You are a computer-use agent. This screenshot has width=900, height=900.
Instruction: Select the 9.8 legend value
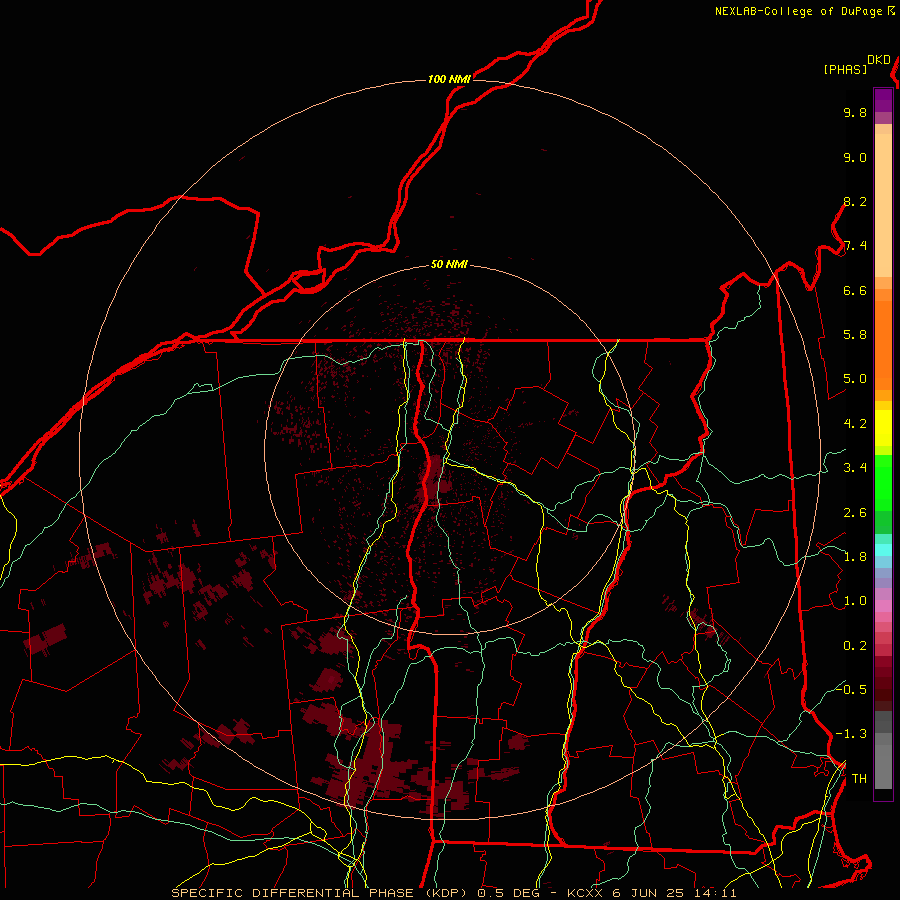click(855, 113)
